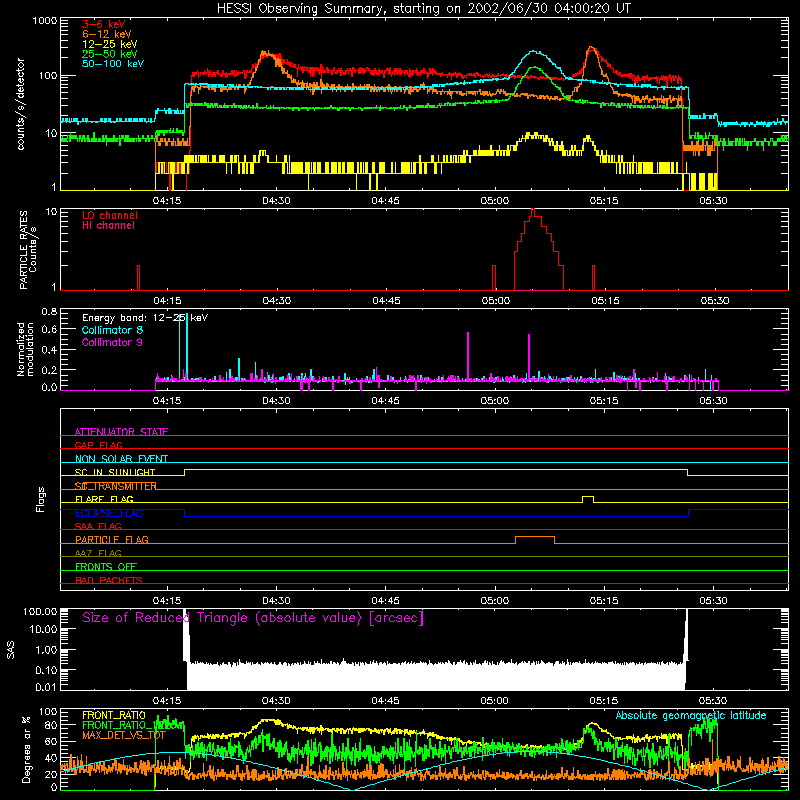800x800 pixels.
Task: Click the cyan 50-100 keV peak near 05:05
Action: (x=534, y=51)
